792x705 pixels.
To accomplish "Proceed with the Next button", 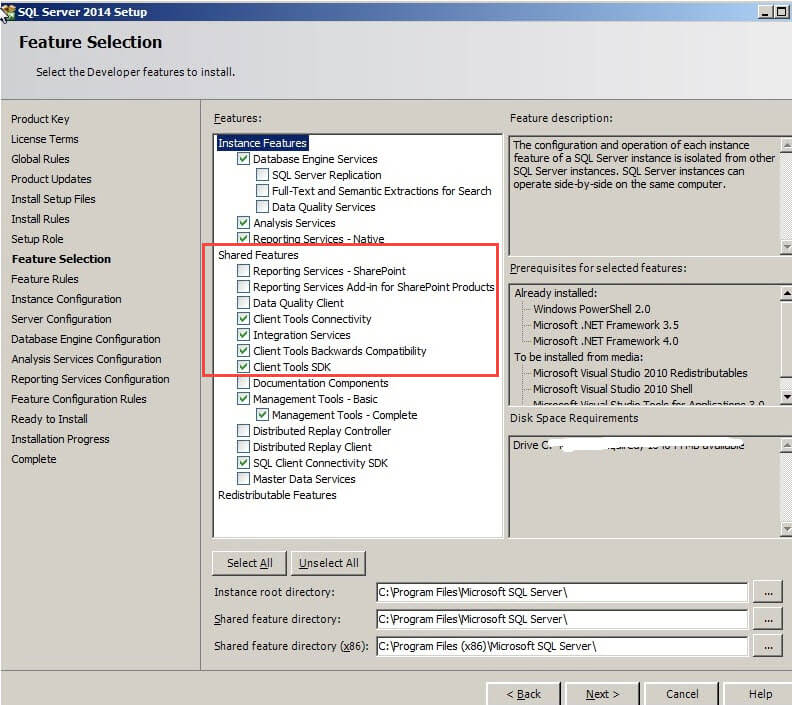I will (x=602, y=694).
